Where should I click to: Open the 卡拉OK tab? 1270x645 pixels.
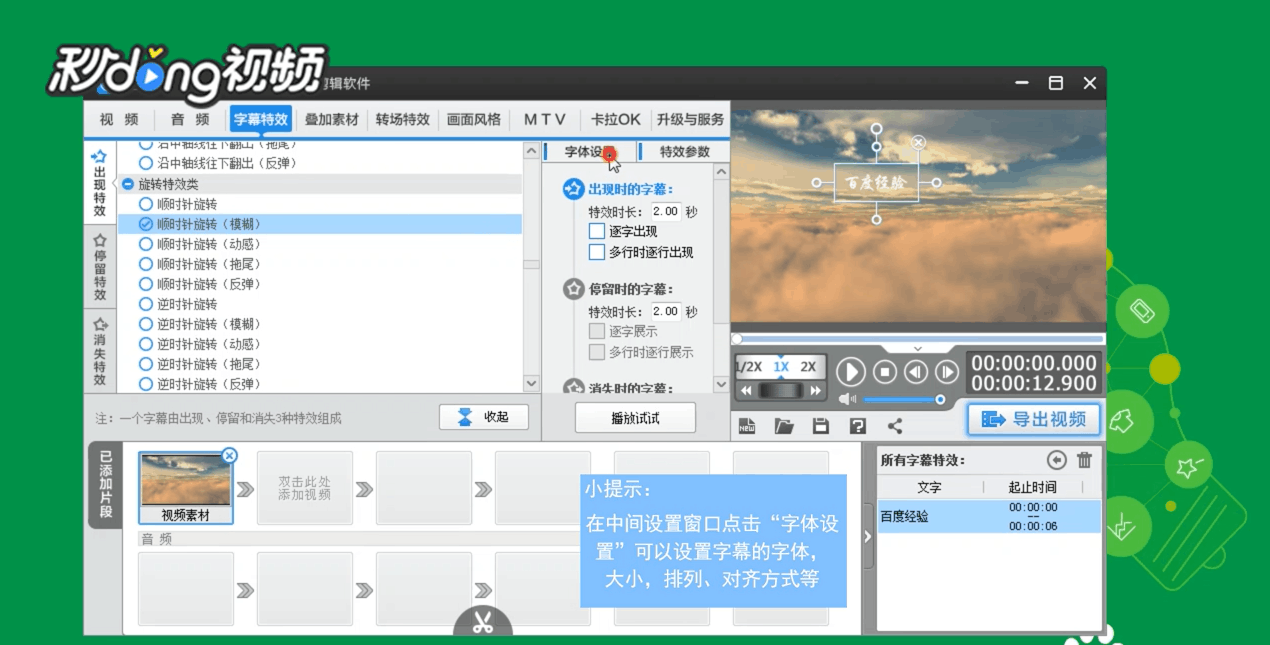(616, 119)
